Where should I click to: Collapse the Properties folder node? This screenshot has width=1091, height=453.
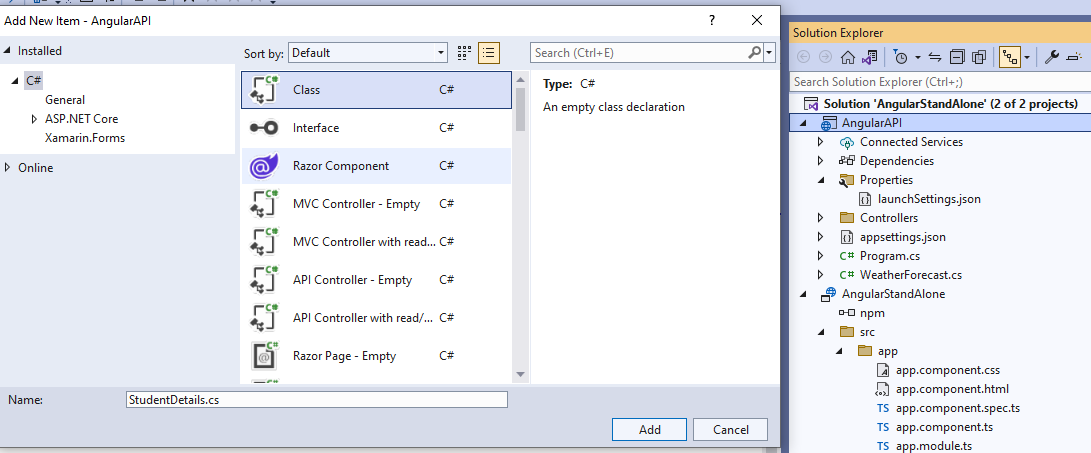820,180
